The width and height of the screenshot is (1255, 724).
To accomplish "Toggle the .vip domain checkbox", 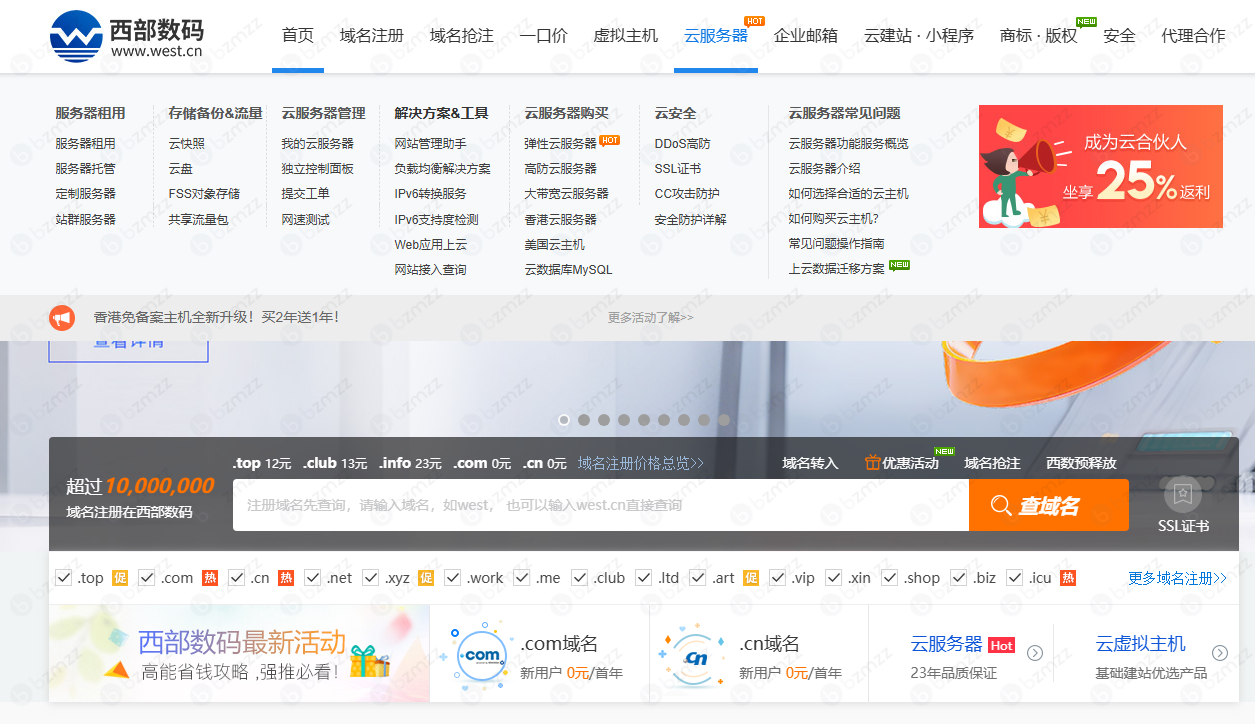I will click(777, 578).
